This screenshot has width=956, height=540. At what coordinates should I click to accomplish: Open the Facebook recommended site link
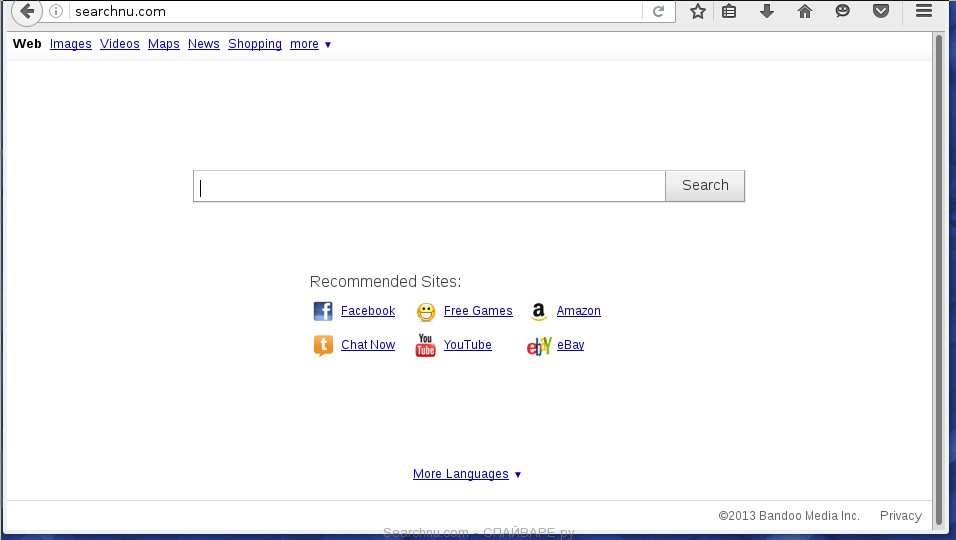click(x=367, y=311)
